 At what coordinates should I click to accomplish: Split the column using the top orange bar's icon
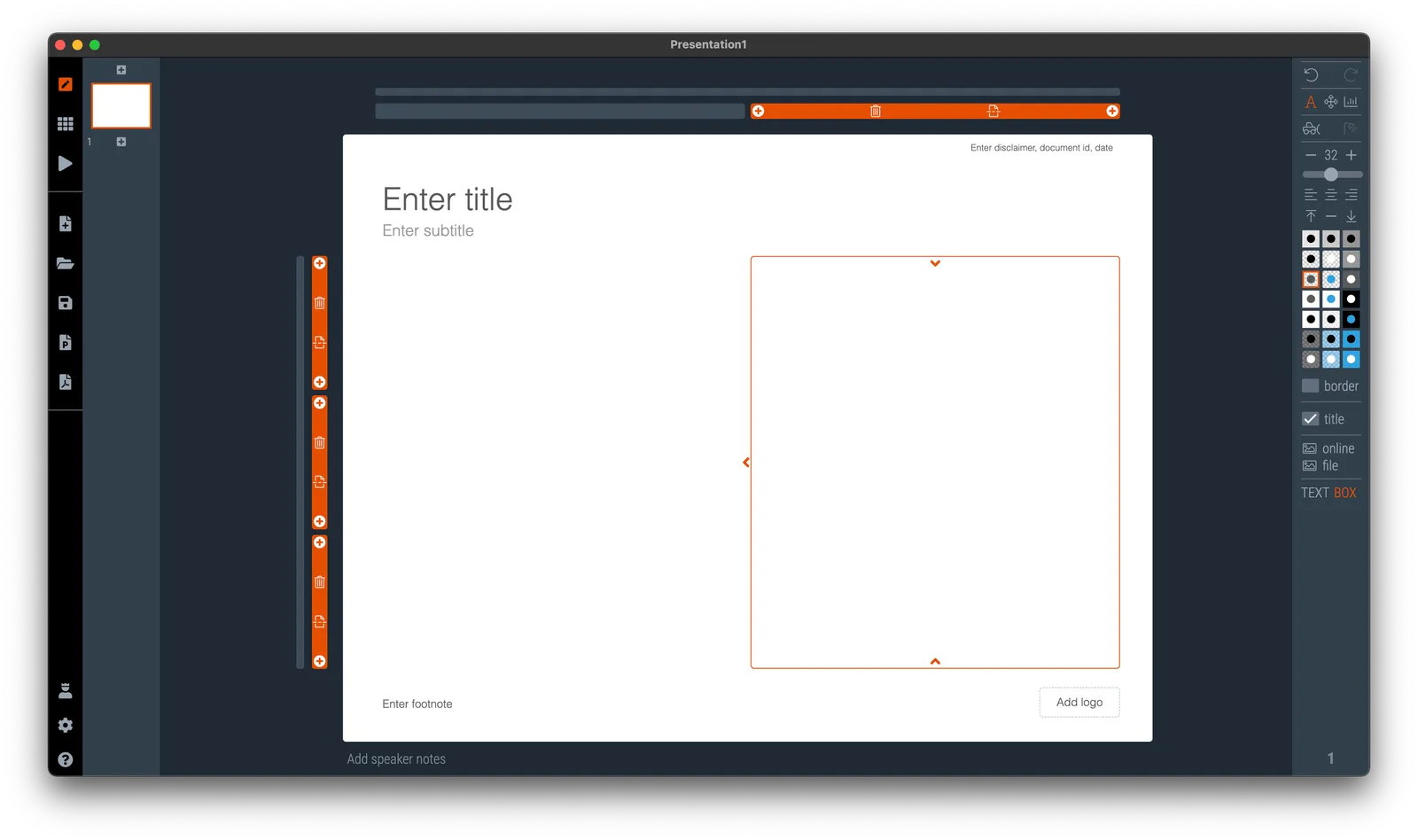(993, 111)
